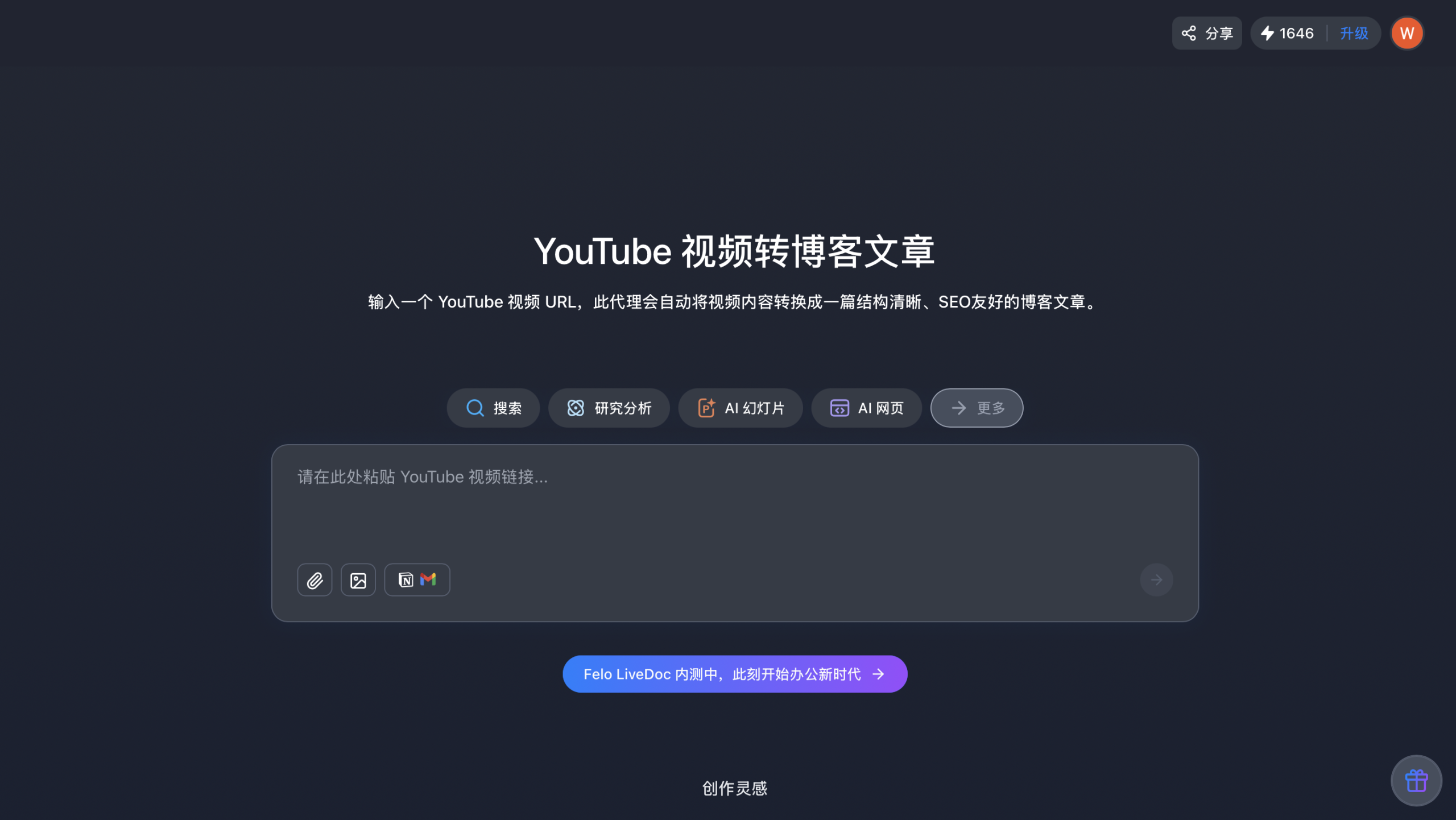Click the lightning credits icon showing 1646
Viewport: 1456px width, 820px height.
click(x=1268, y=33)
